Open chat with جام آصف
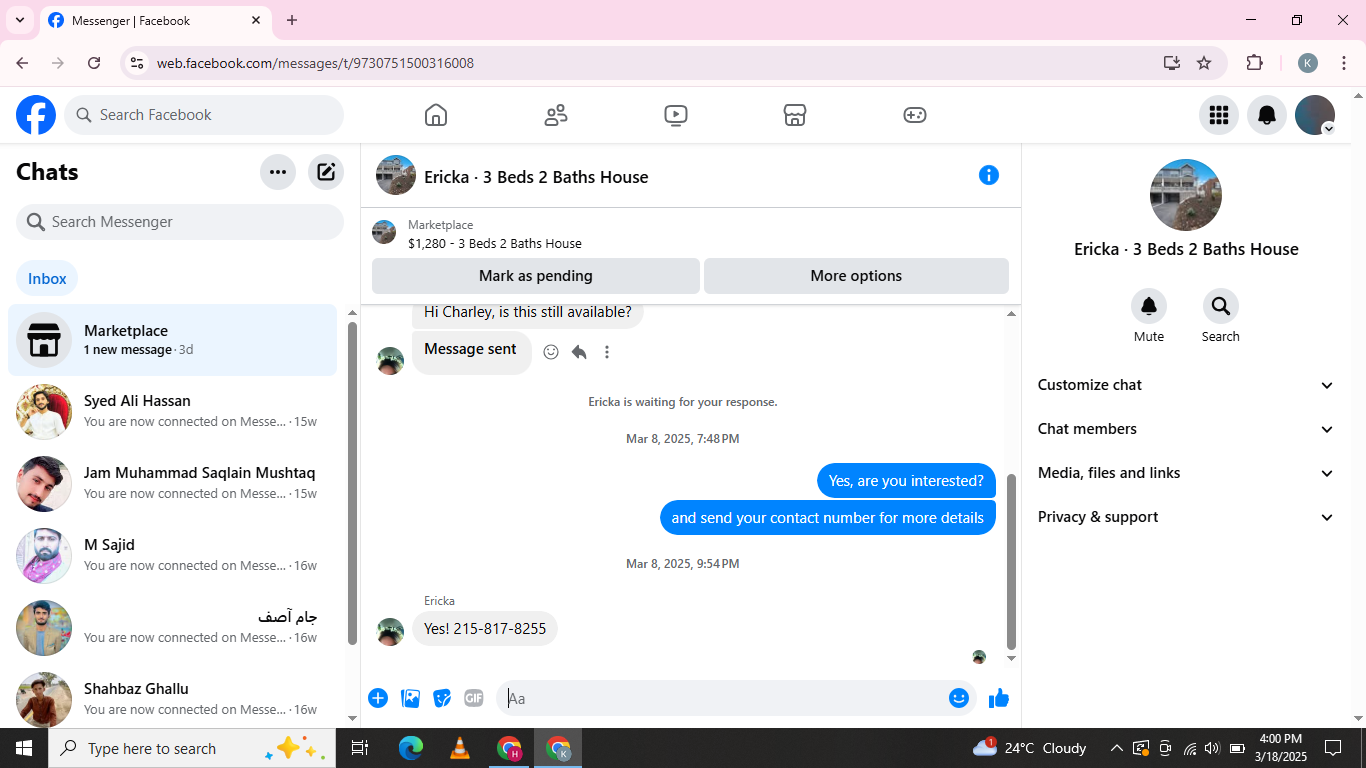The height and width of the screenshot is (768, 1366). 173,628
